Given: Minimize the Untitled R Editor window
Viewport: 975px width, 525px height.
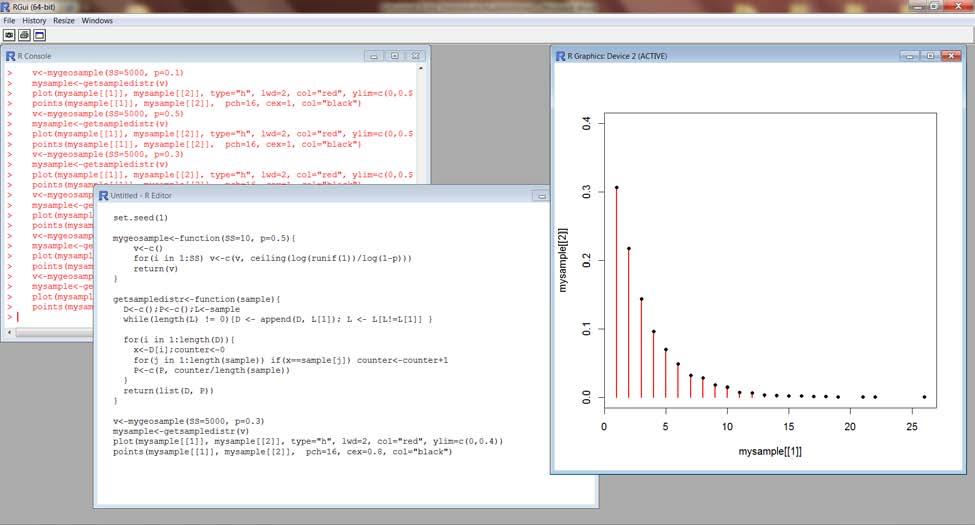Looking at the screenshot, I should point(541,196).
